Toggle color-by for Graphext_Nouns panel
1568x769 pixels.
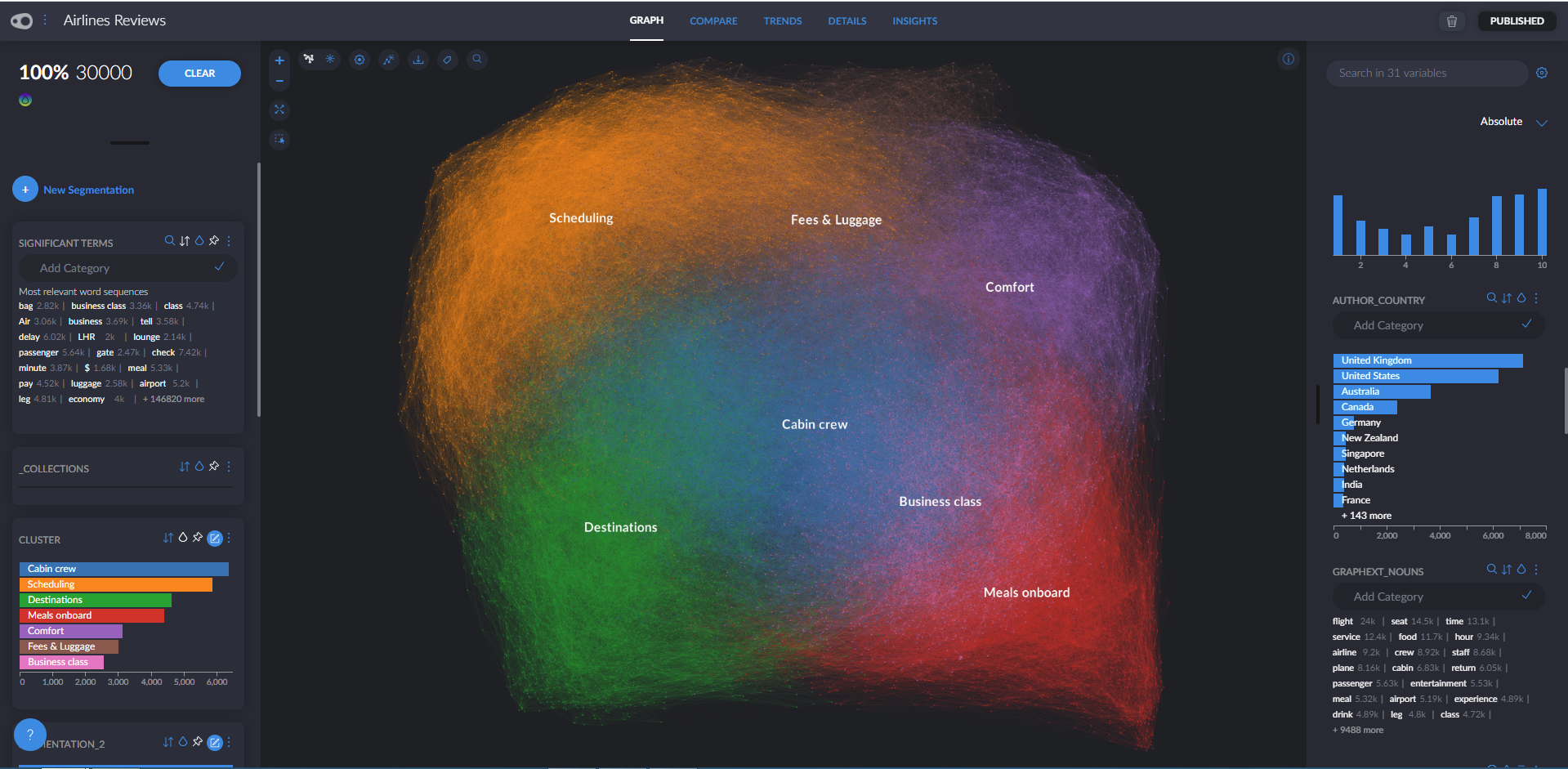click(1521, 570)
